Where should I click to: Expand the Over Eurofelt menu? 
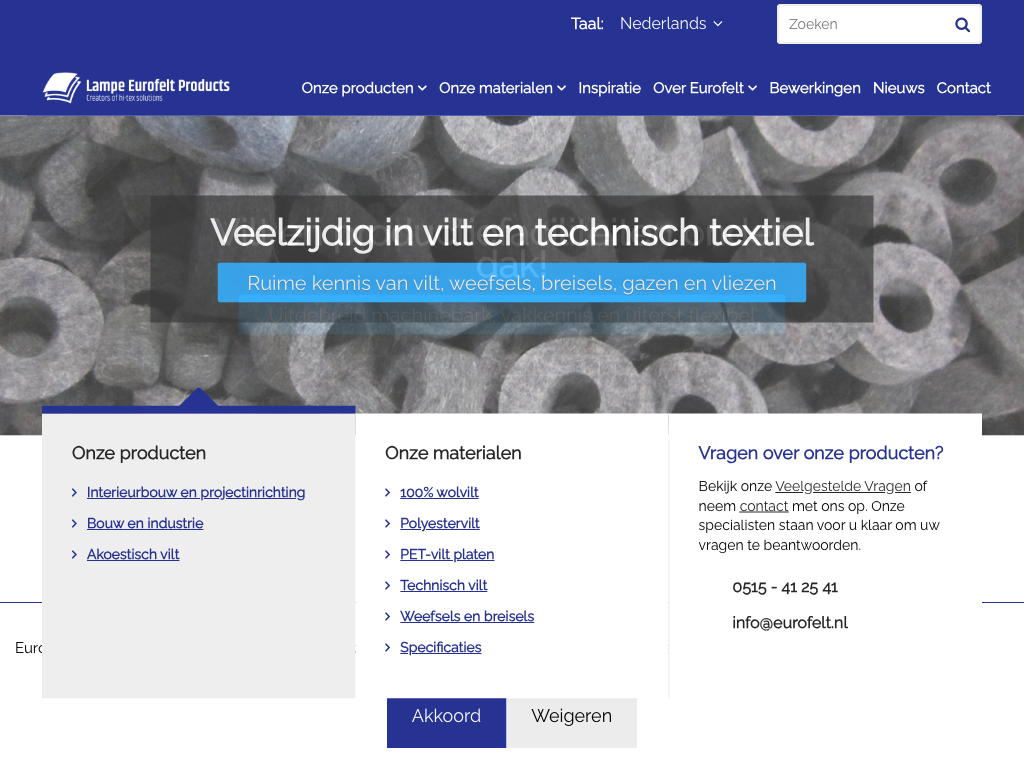[704, 88]
